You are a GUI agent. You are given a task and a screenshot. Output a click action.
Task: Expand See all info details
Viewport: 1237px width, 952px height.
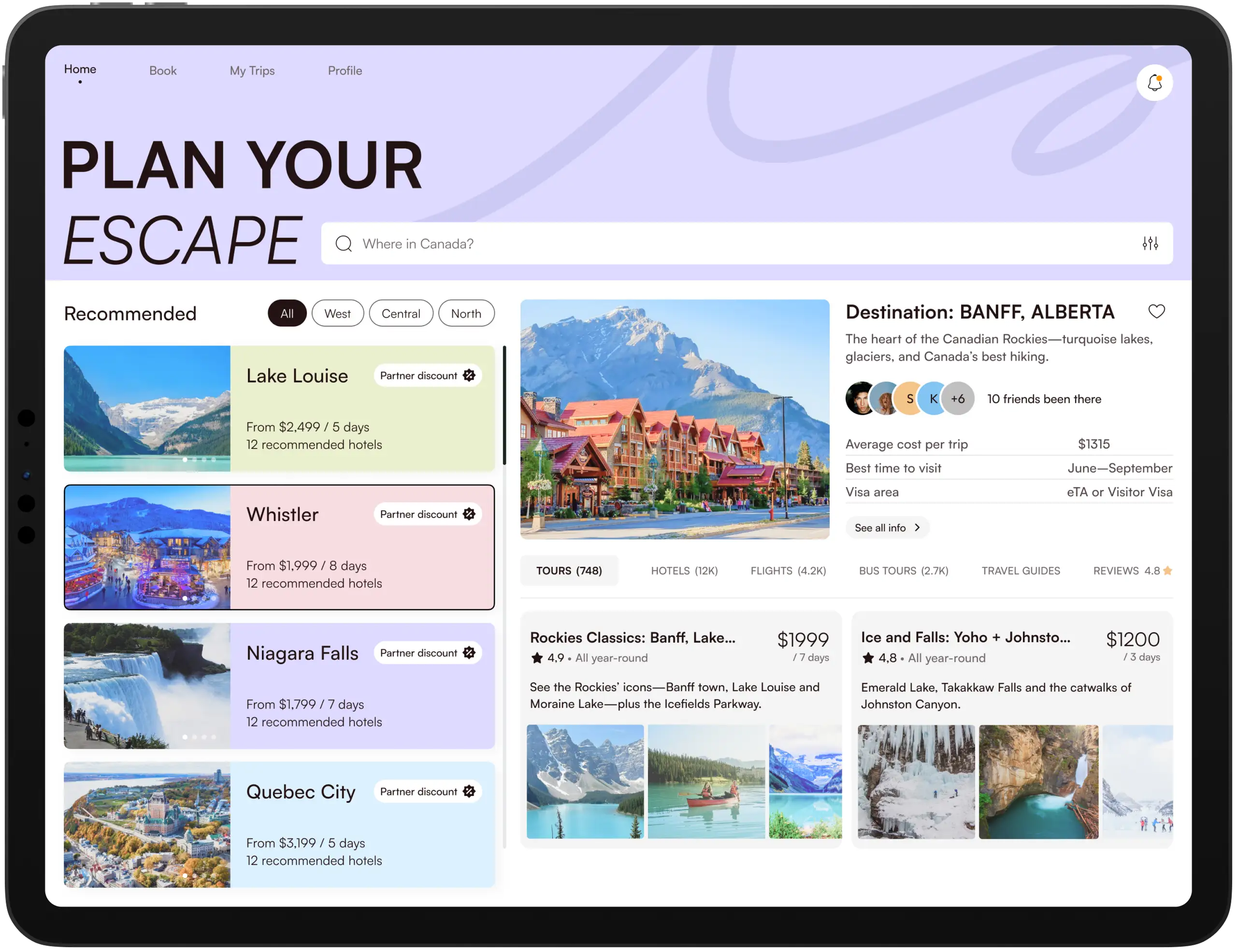(887, 527)
